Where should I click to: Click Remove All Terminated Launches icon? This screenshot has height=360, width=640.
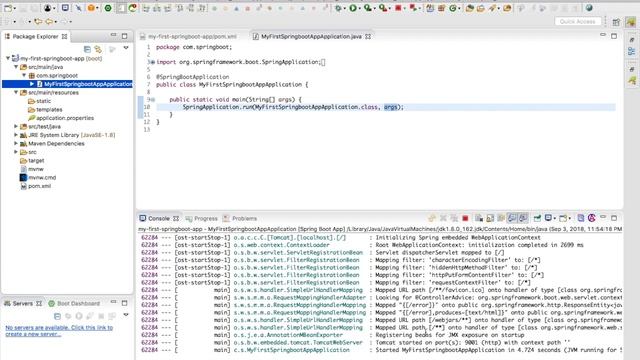click(x=453, y=218)
